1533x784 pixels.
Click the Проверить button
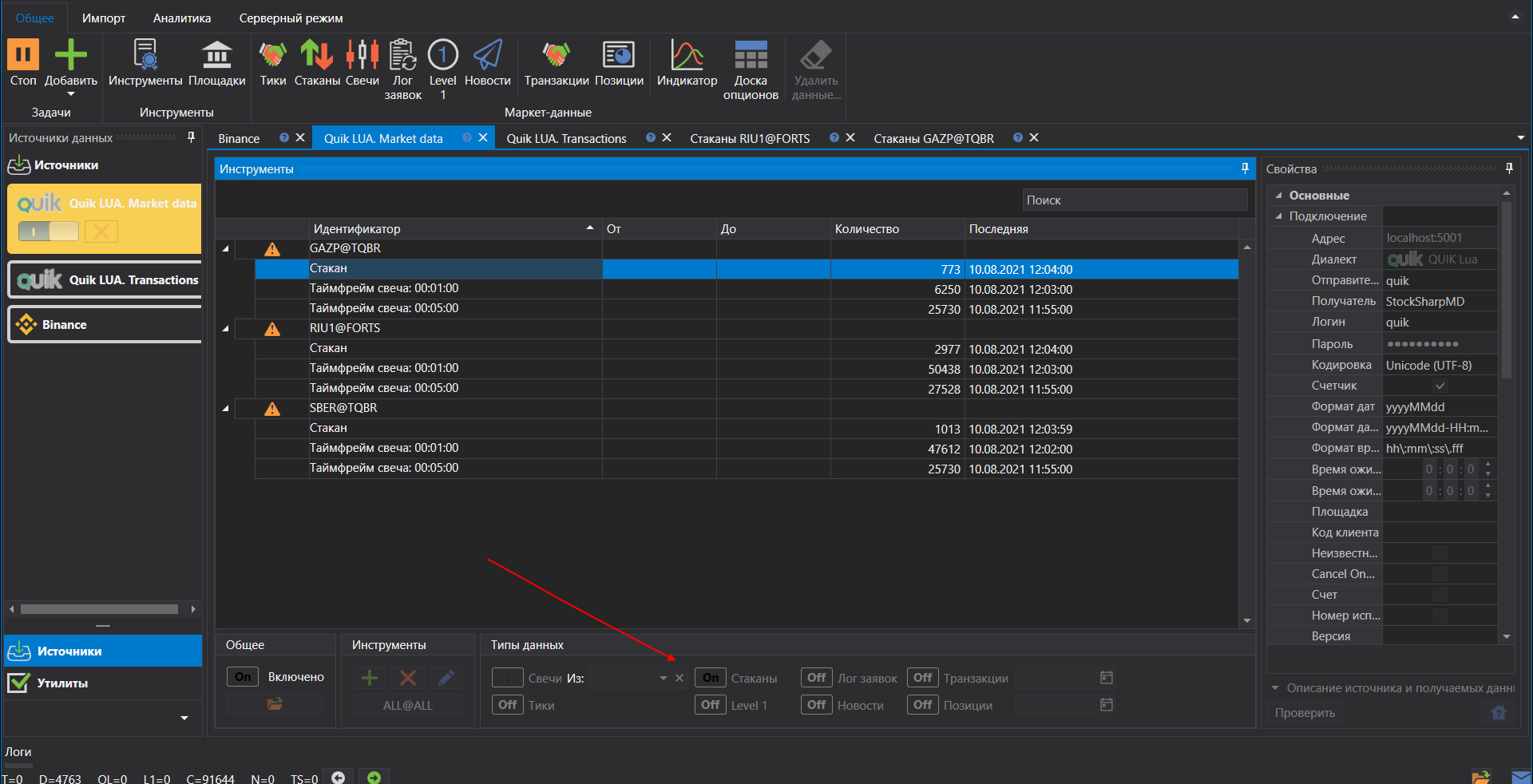tap(1305, 712)
